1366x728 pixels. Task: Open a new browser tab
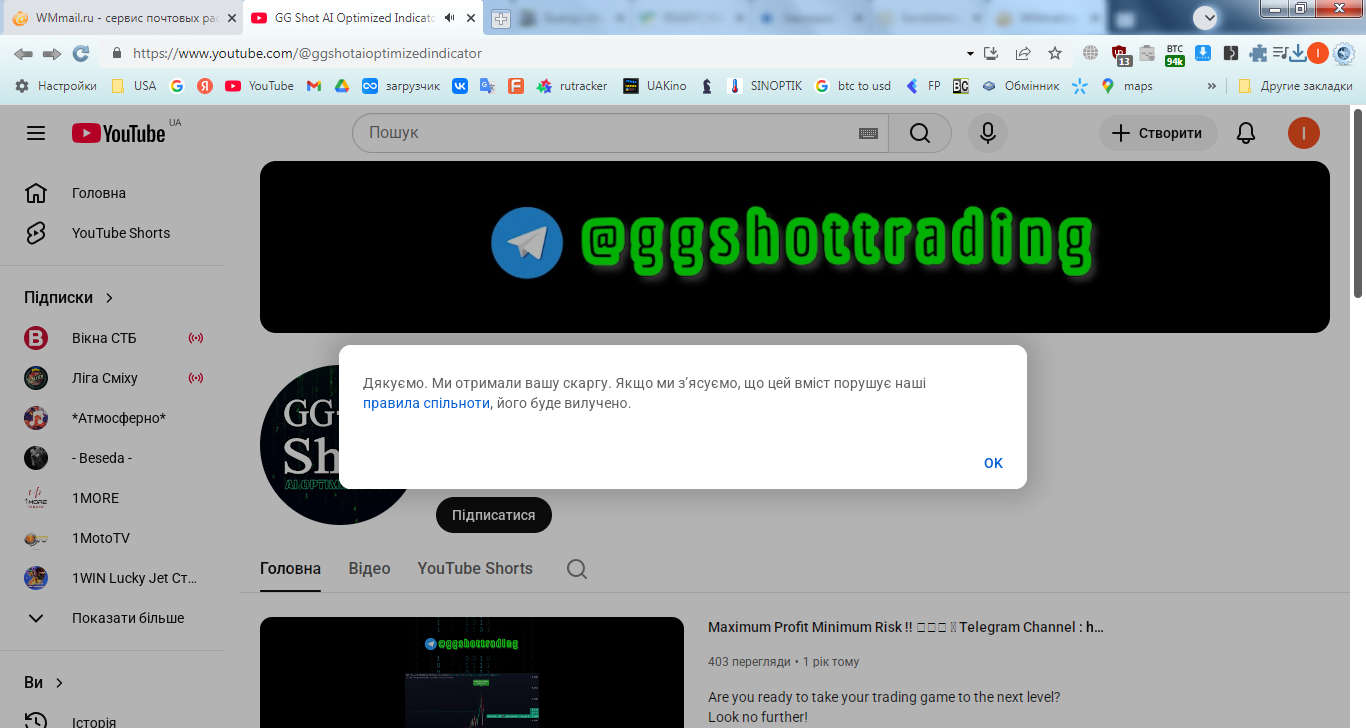[501, 19]
